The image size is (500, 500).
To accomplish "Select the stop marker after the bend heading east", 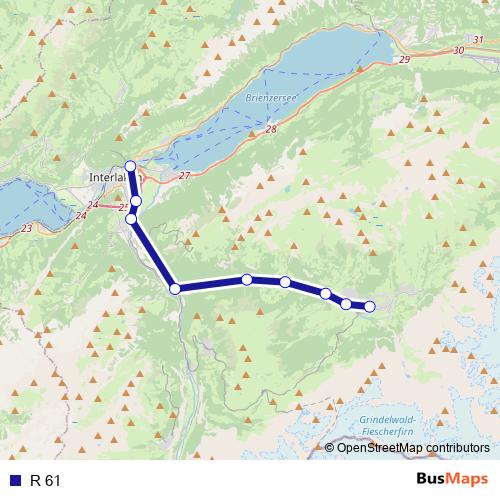I will pyautogui.click(x=247, y=280).
